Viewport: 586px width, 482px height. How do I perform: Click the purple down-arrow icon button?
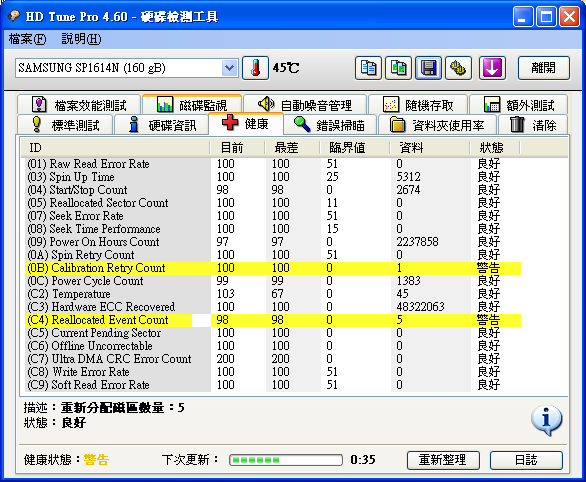coord(492,68)
